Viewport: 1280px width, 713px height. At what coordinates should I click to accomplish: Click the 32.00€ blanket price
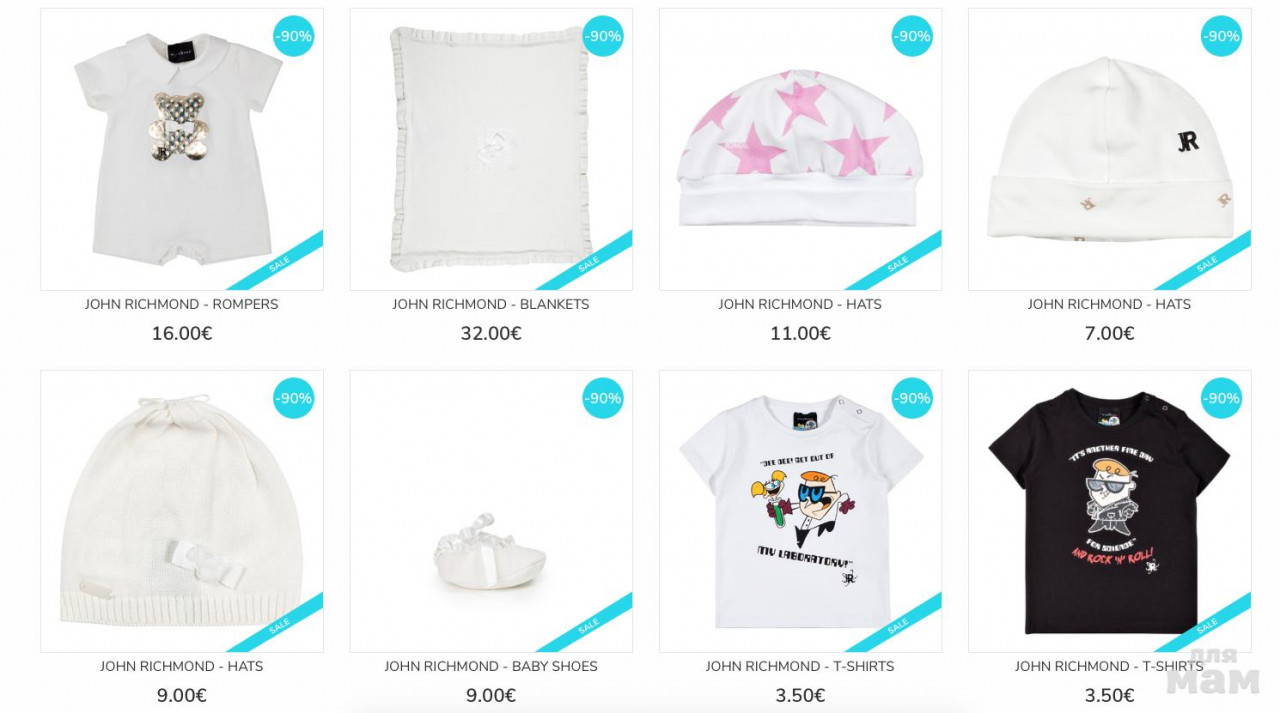491,334
